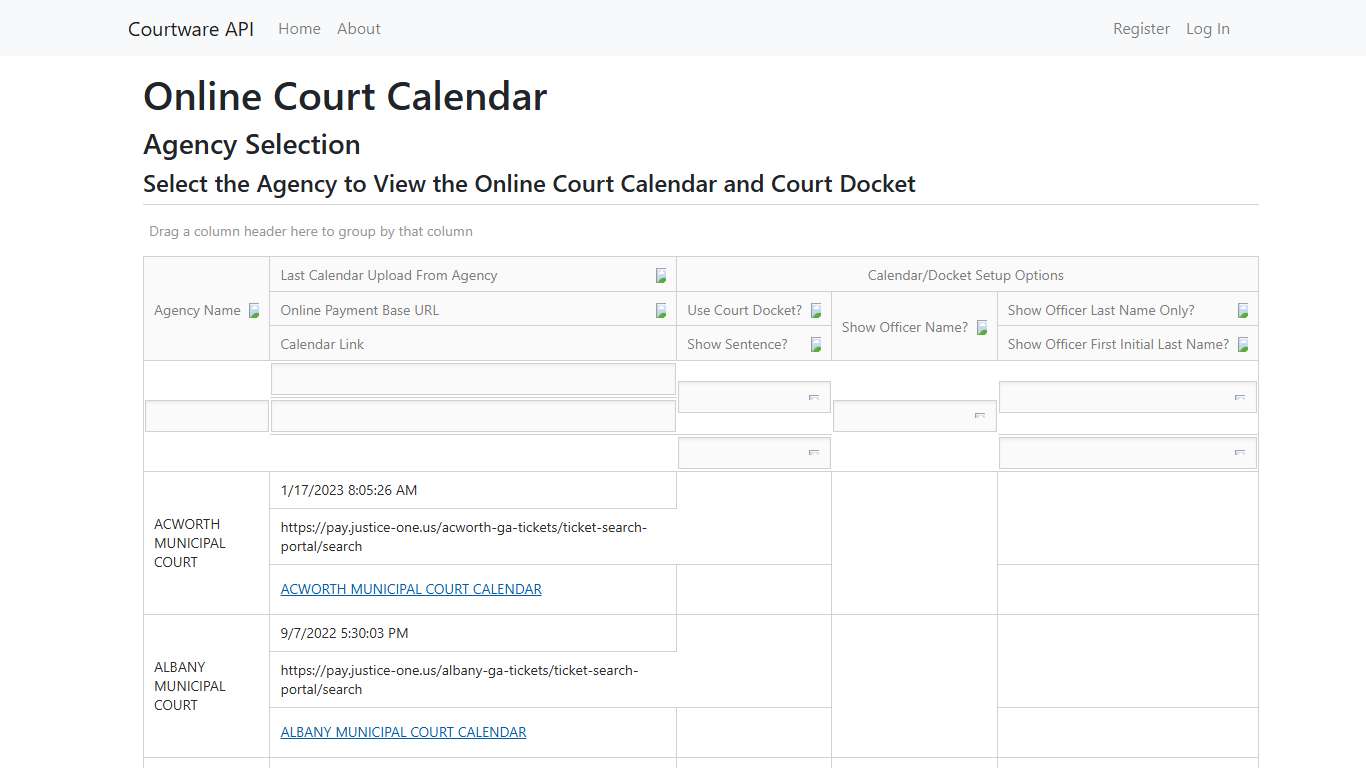The width and height of the screenshot is (1366, 768).
Task: Open ALBANY MUNICIPAL COURT CALENDAR link
Action: [x=403, y=732]
